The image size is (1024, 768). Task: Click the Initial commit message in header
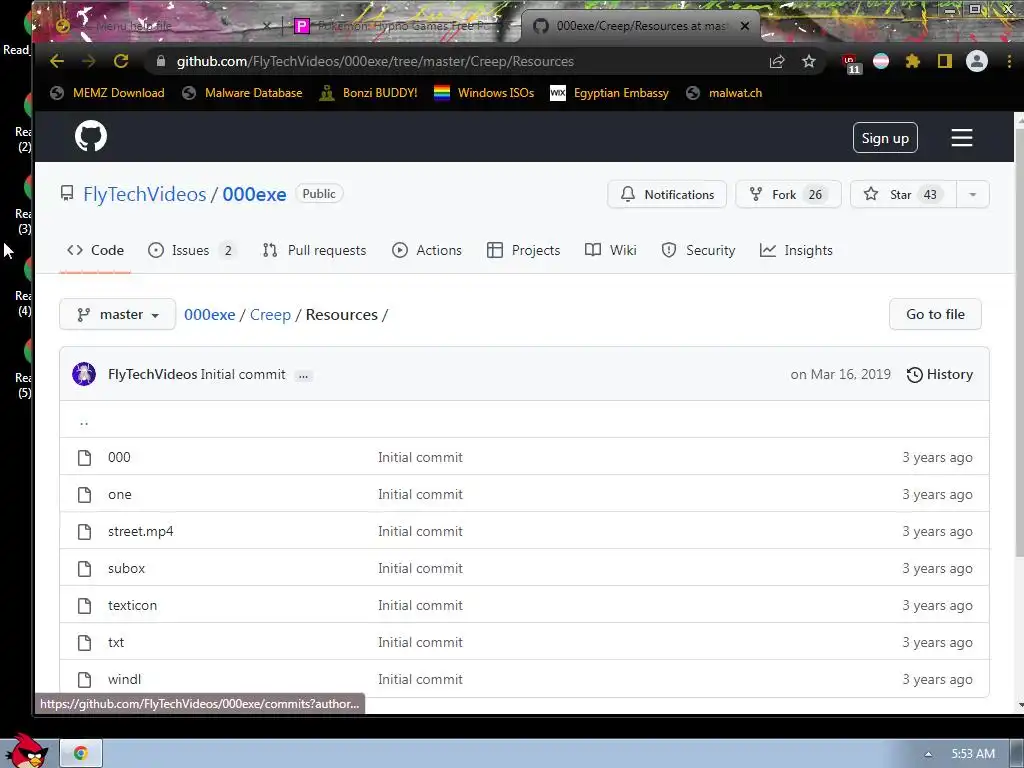243,375
